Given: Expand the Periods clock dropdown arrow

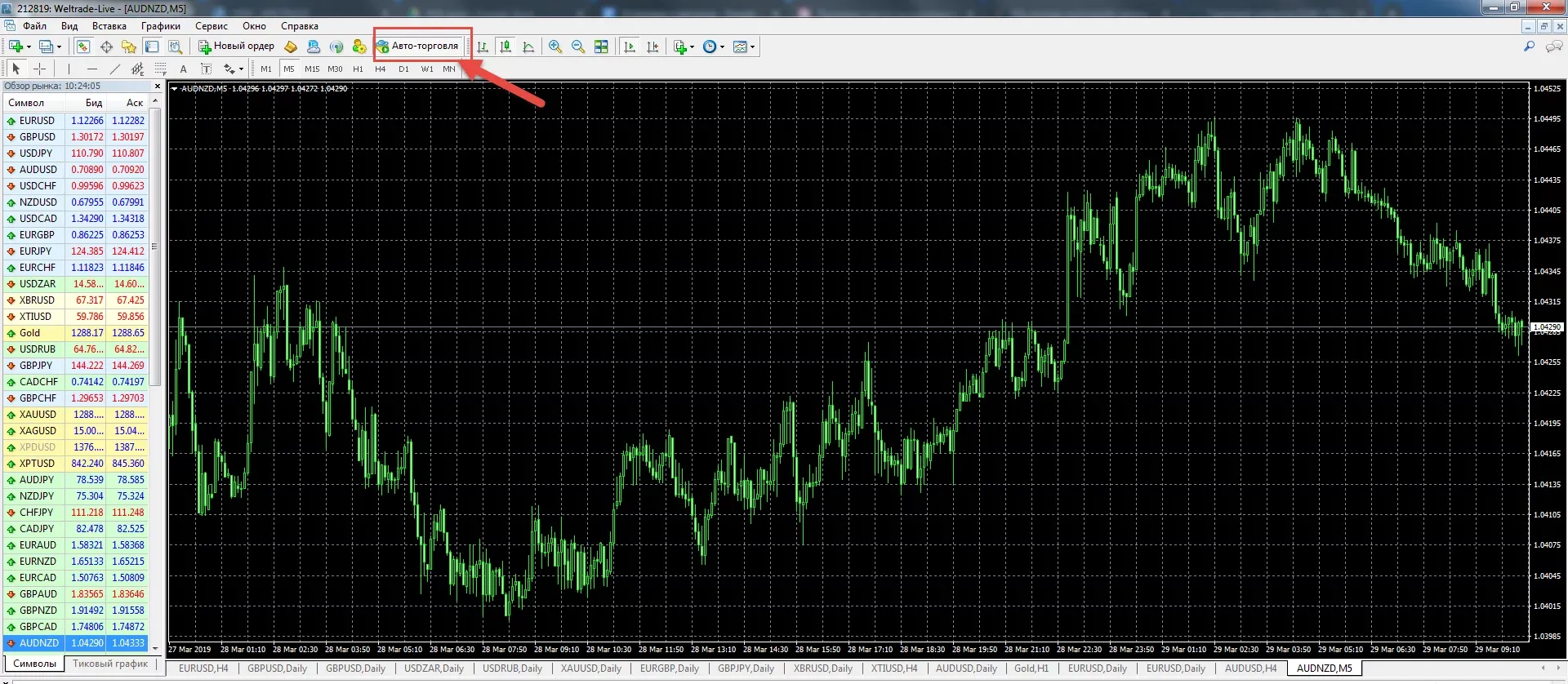Looking at the screenshot, I should (x=723, y=47).
